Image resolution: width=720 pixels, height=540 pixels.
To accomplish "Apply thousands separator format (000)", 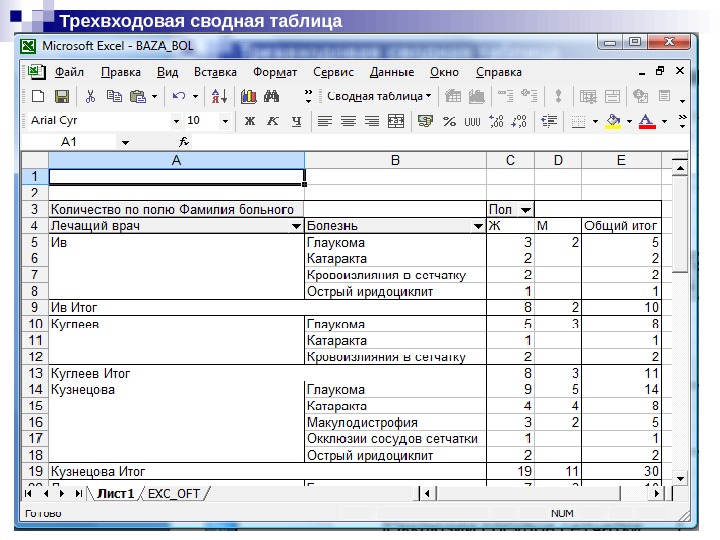I will point(472,122).
